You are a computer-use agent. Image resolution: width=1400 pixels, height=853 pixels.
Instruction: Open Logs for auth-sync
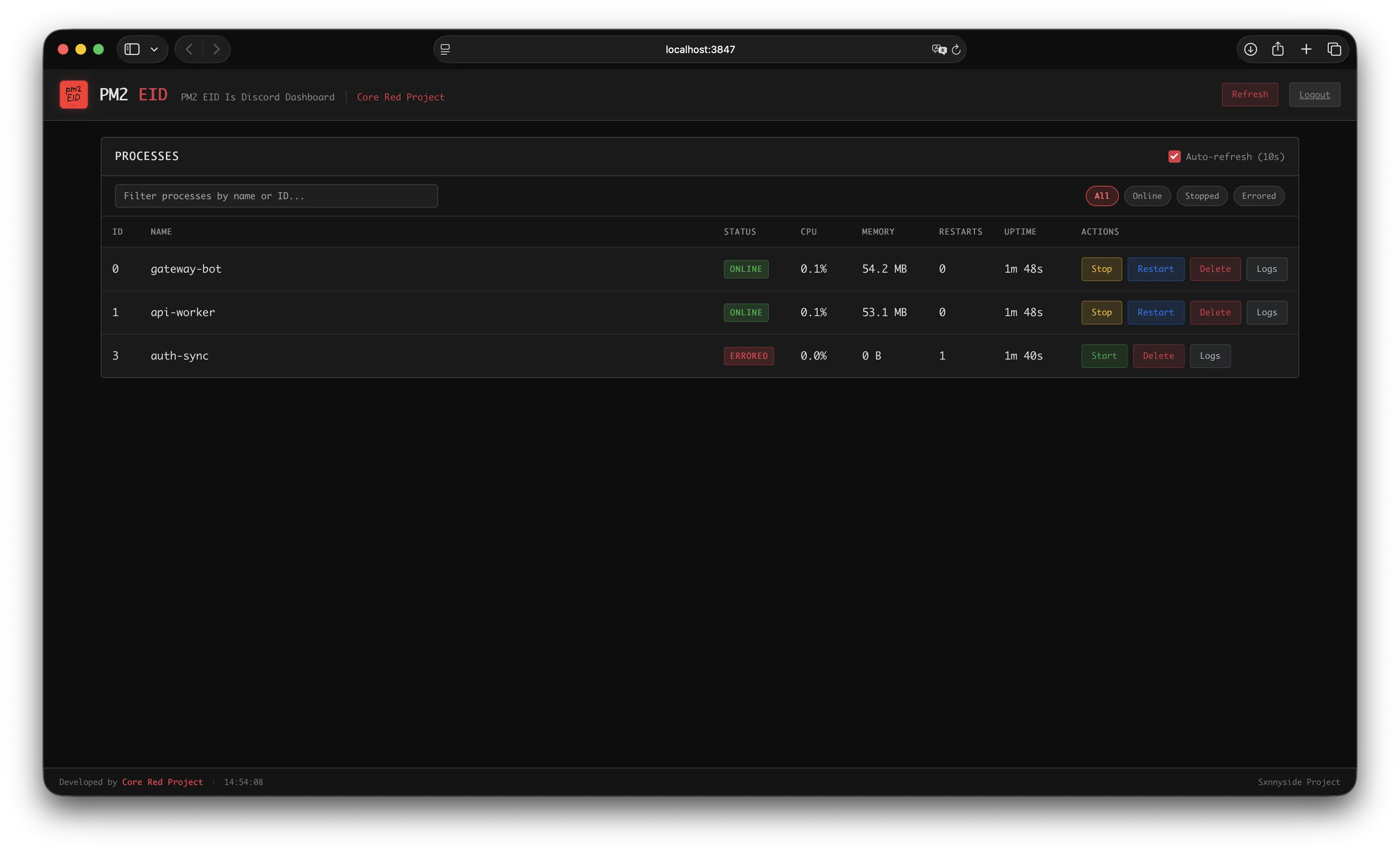click(x=1210, y=356)
